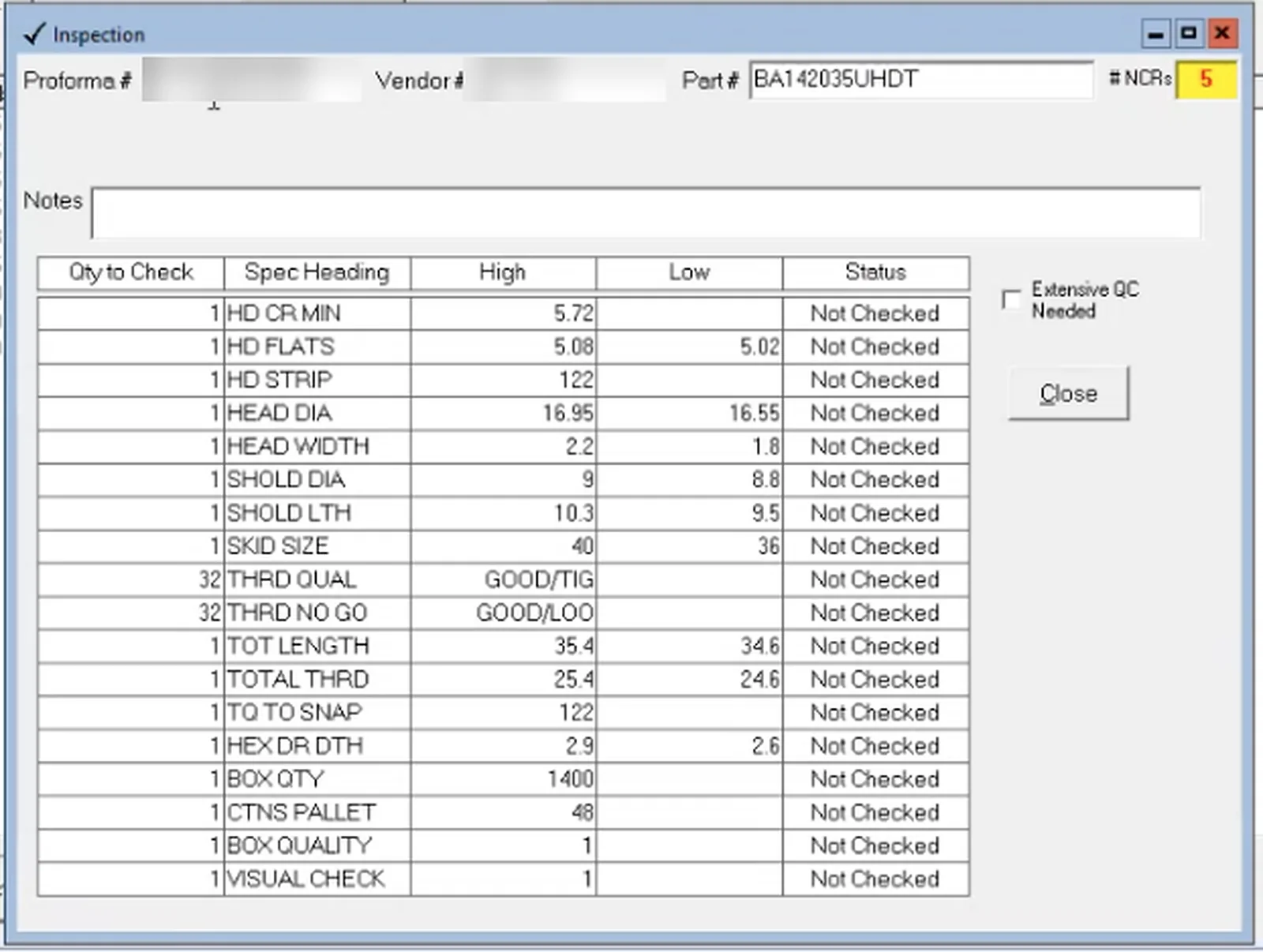This screenshot has height=952, width=1263.
Task: Select the HD STRIP spec cell
Action: (x=317, y=380)
